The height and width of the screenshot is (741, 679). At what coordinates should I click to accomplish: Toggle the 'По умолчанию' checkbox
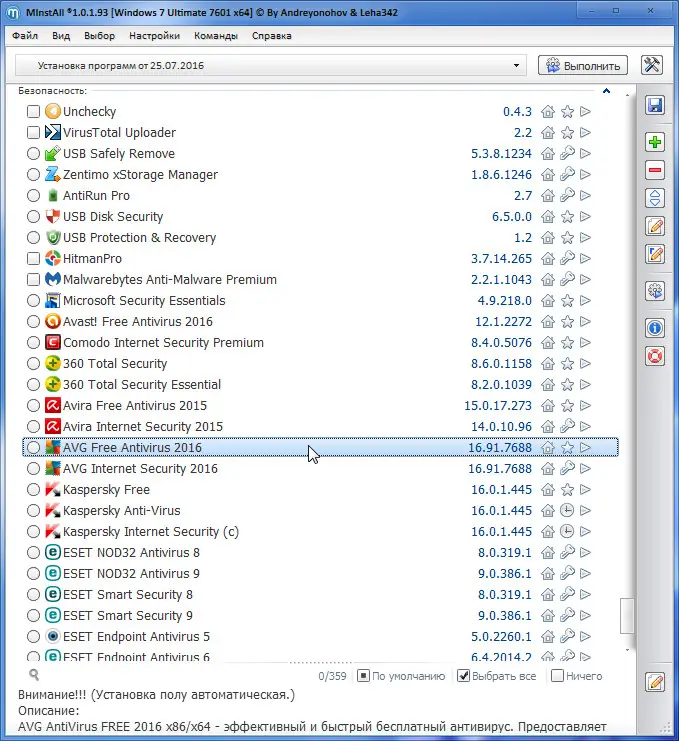click(x=363, y=676)
